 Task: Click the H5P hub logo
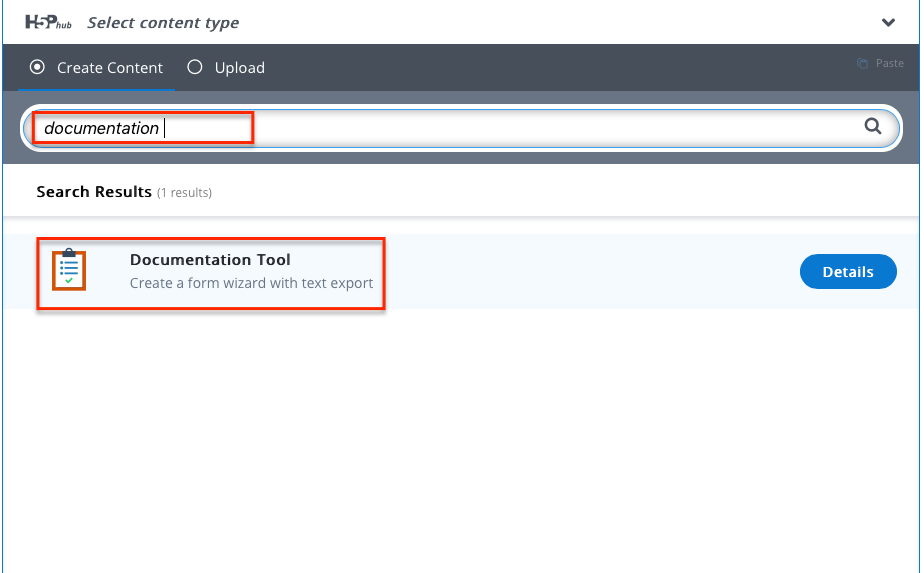coord(48,22)
